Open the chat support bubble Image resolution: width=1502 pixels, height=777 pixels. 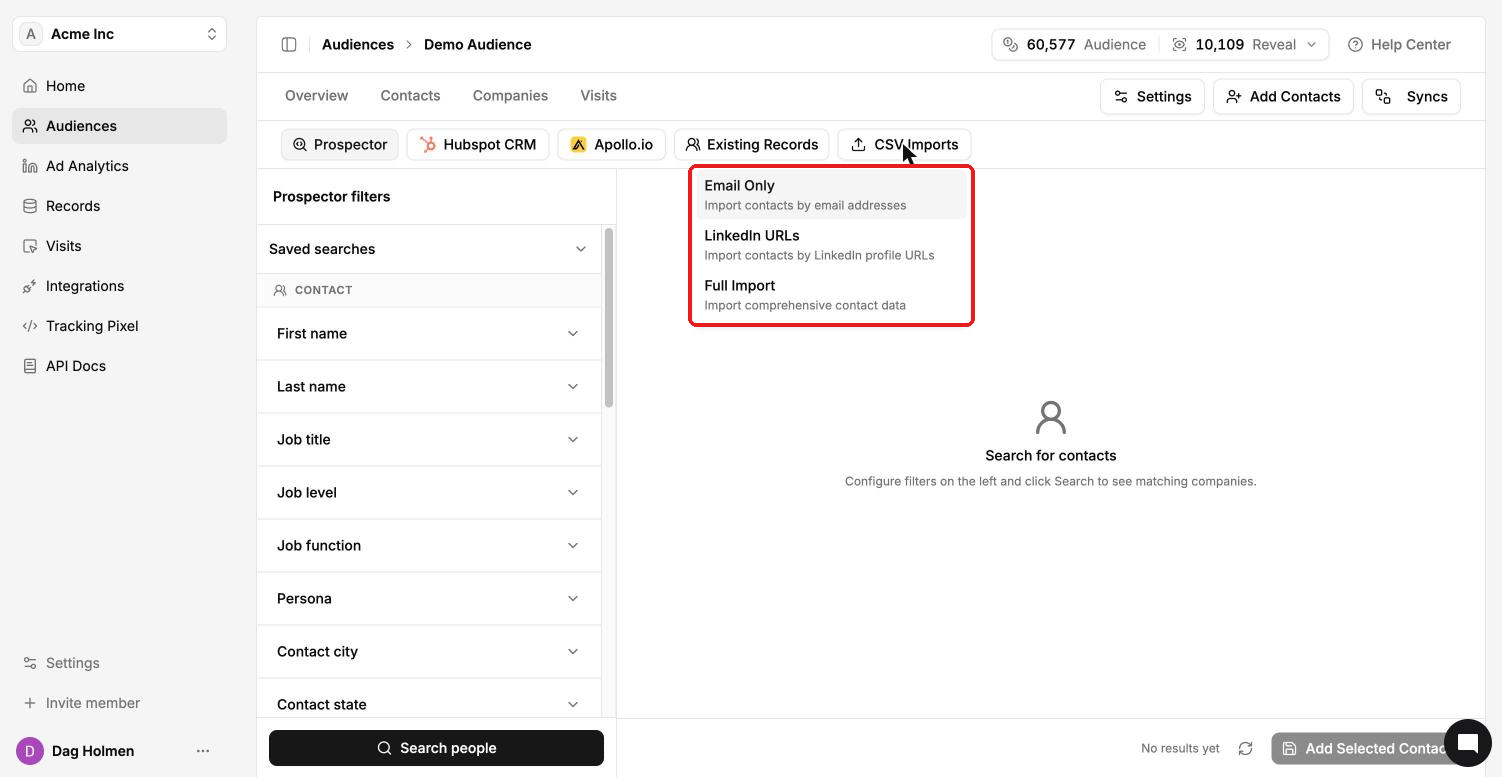click(x=1467, y=742)
